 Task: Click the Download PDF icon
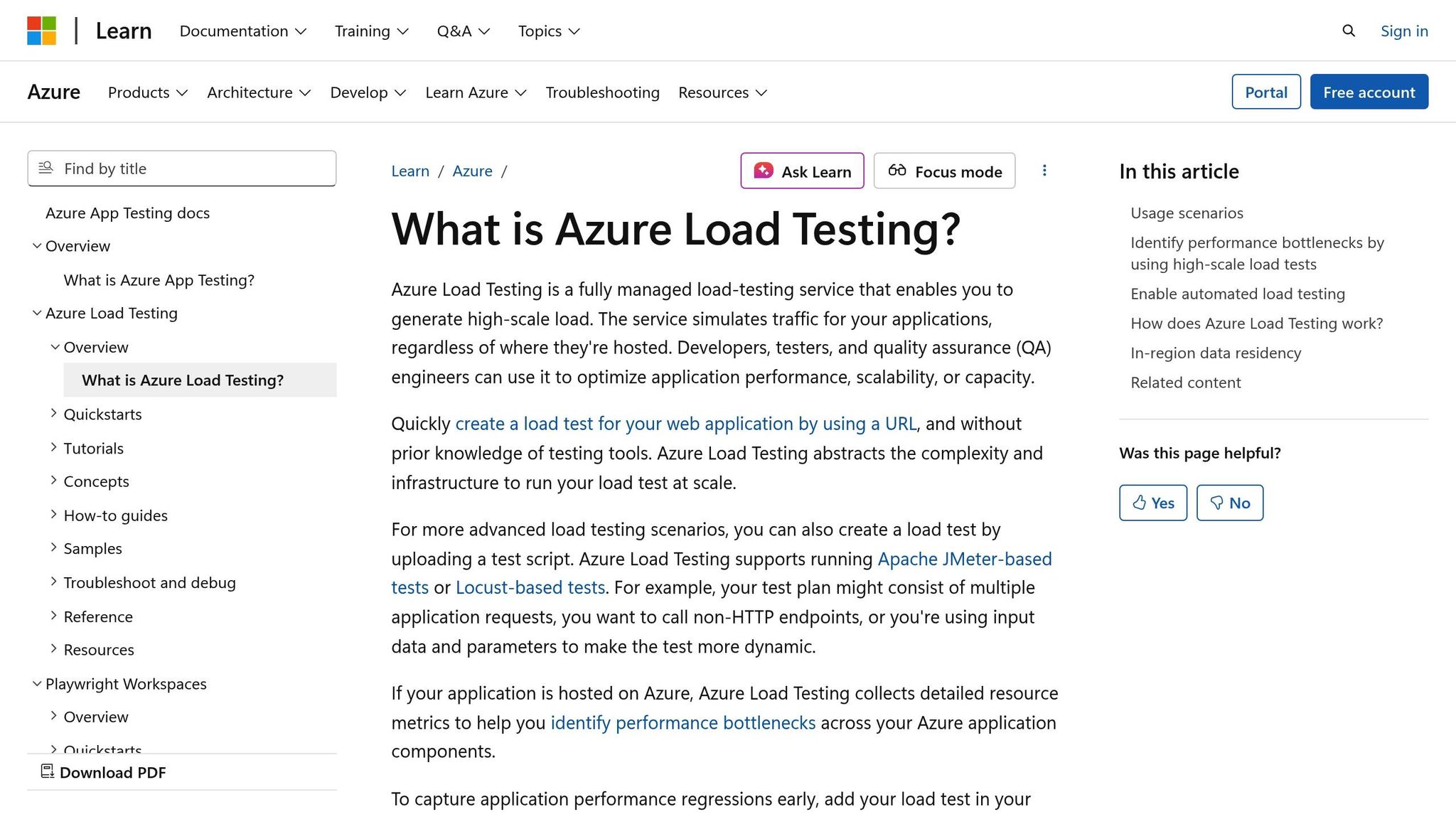tap(47, 771)
